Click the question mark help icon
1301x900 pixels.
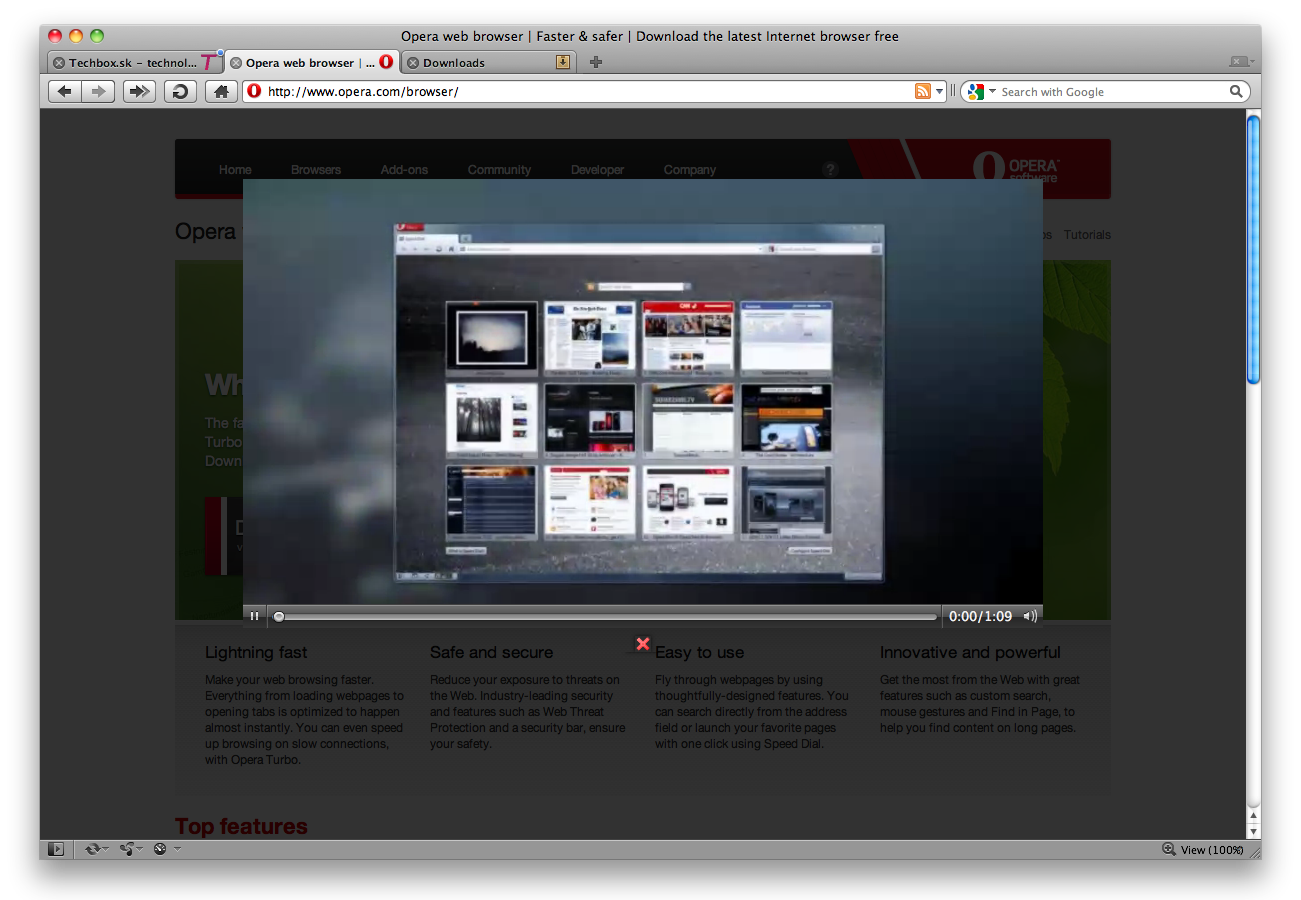coord(830,170)
